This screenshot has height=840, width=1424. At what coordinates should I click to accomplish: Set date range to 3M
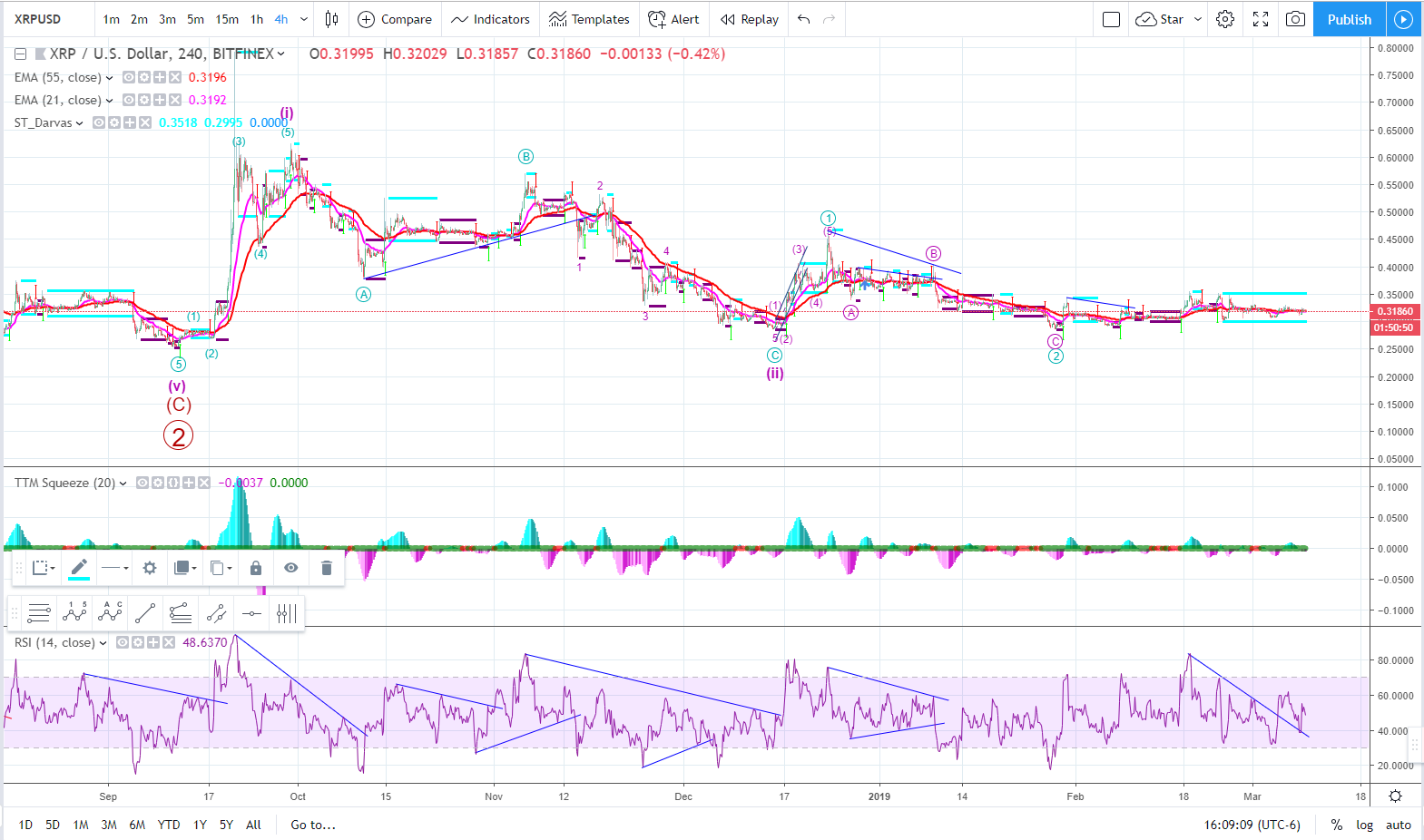pyautogui.click(x=109, y=825)
